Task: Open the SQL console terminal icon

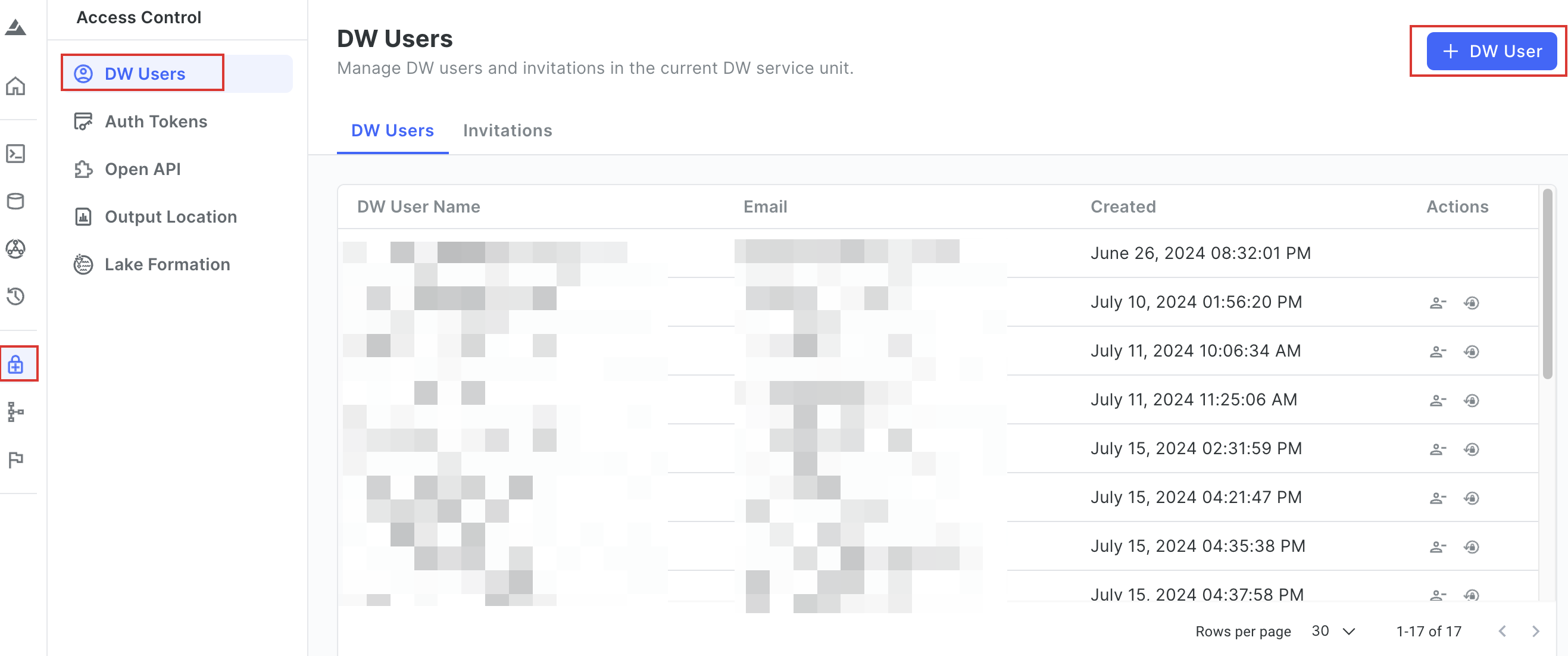Action: (x=16, y=154)
